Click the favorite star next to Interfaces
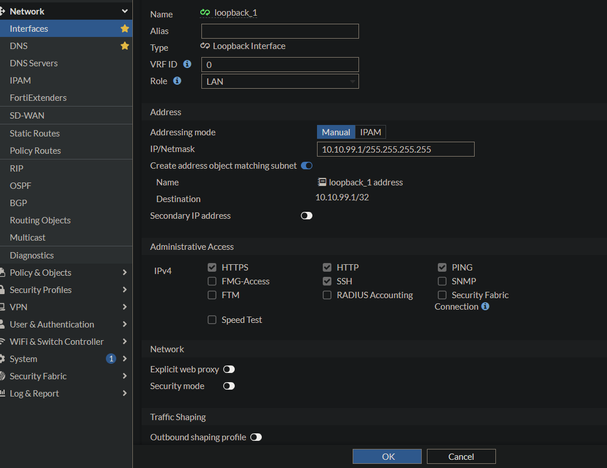The image size is (607, 468). tap(124, 29)
